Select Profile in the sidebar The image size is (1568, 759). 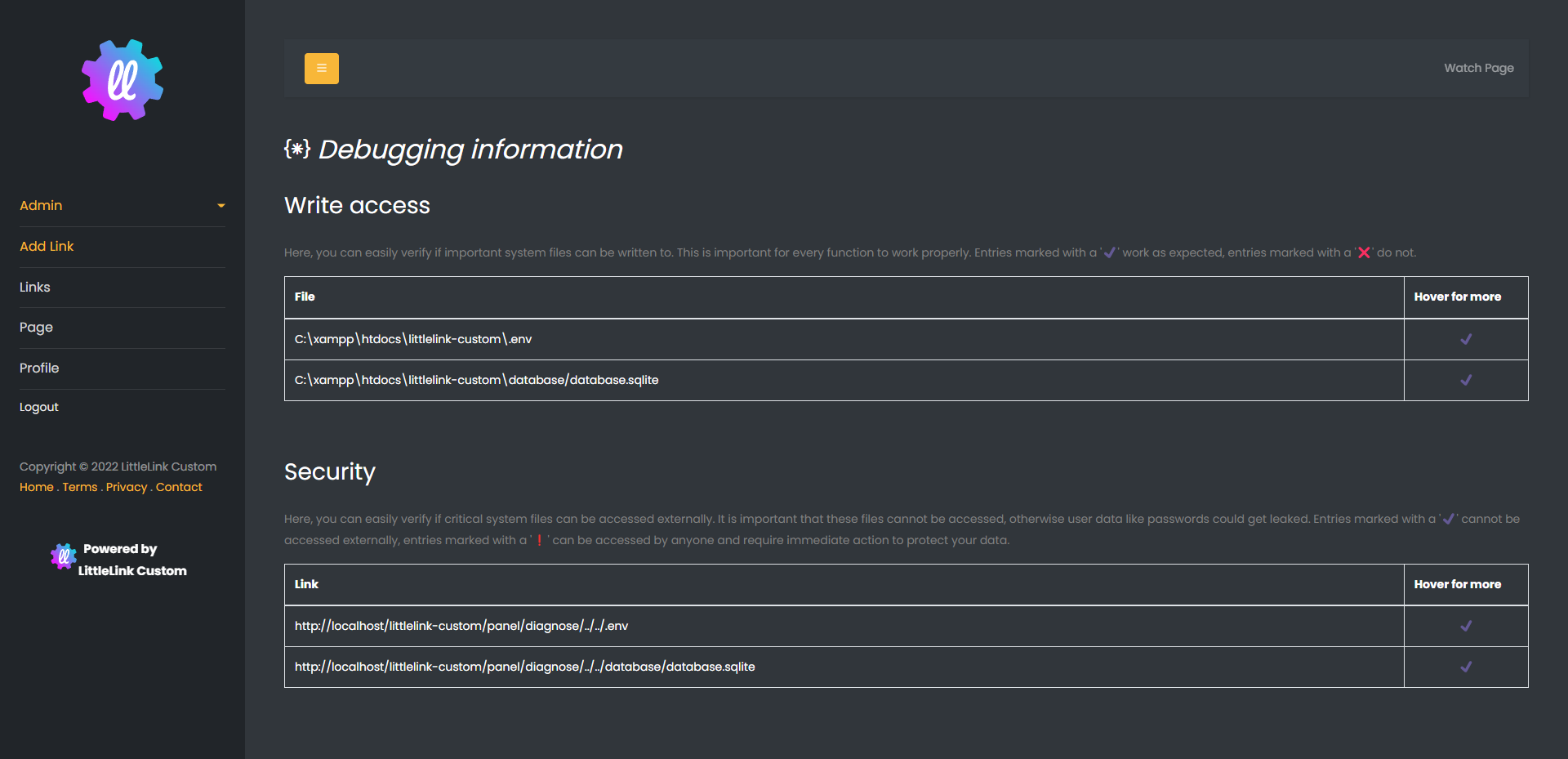pyautogui.click(x=39, y=368)
